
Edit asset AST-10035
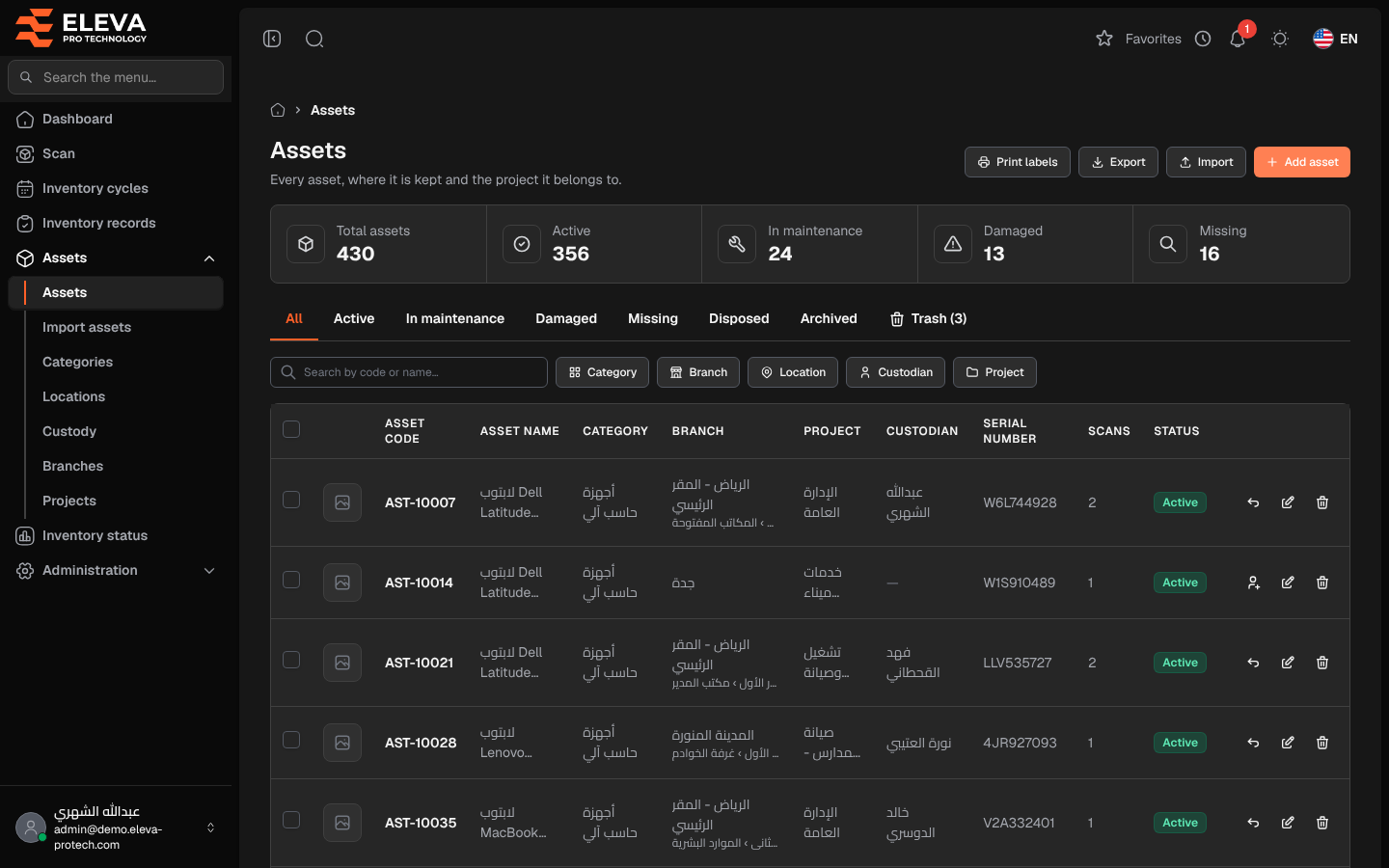[x=1288, y=823]
